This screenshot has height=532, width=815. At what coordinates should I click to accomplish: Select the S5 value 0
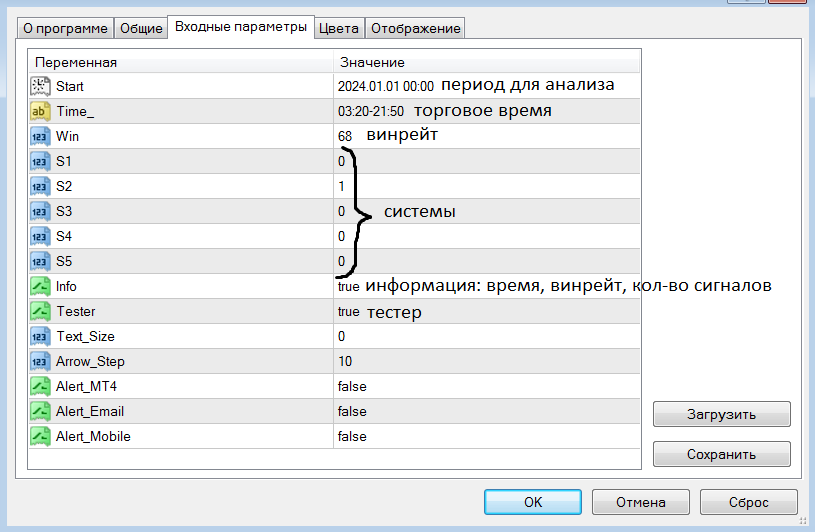click(341, 261)
